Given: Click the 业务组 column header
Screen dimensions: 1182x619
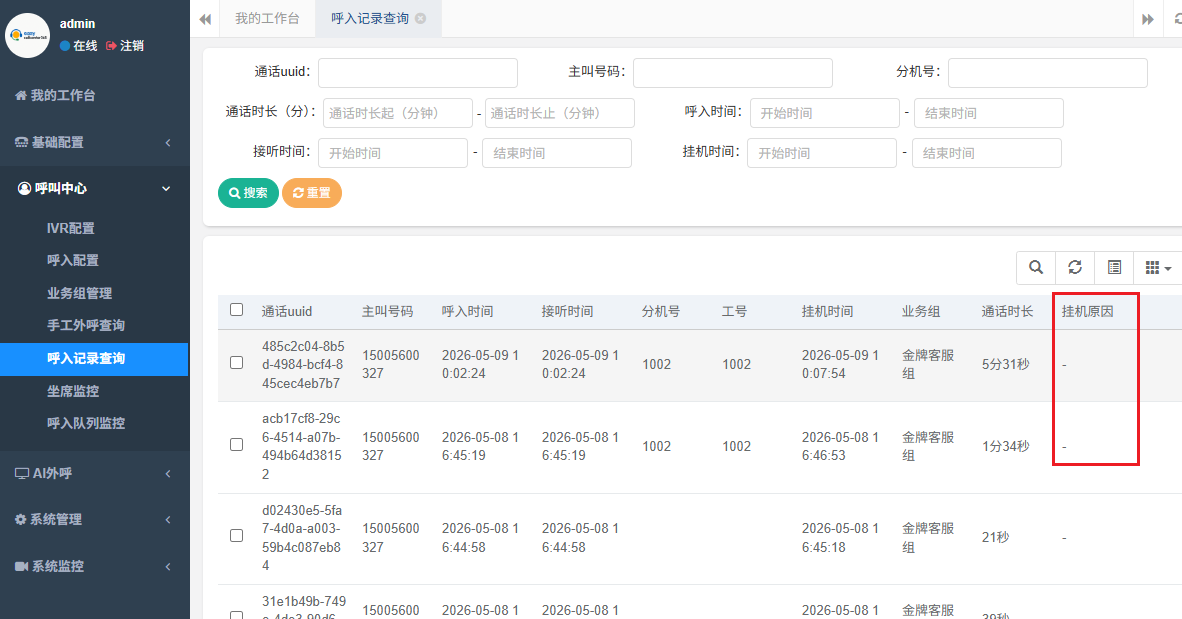Looking at the screenshot, I should (921, 311).
